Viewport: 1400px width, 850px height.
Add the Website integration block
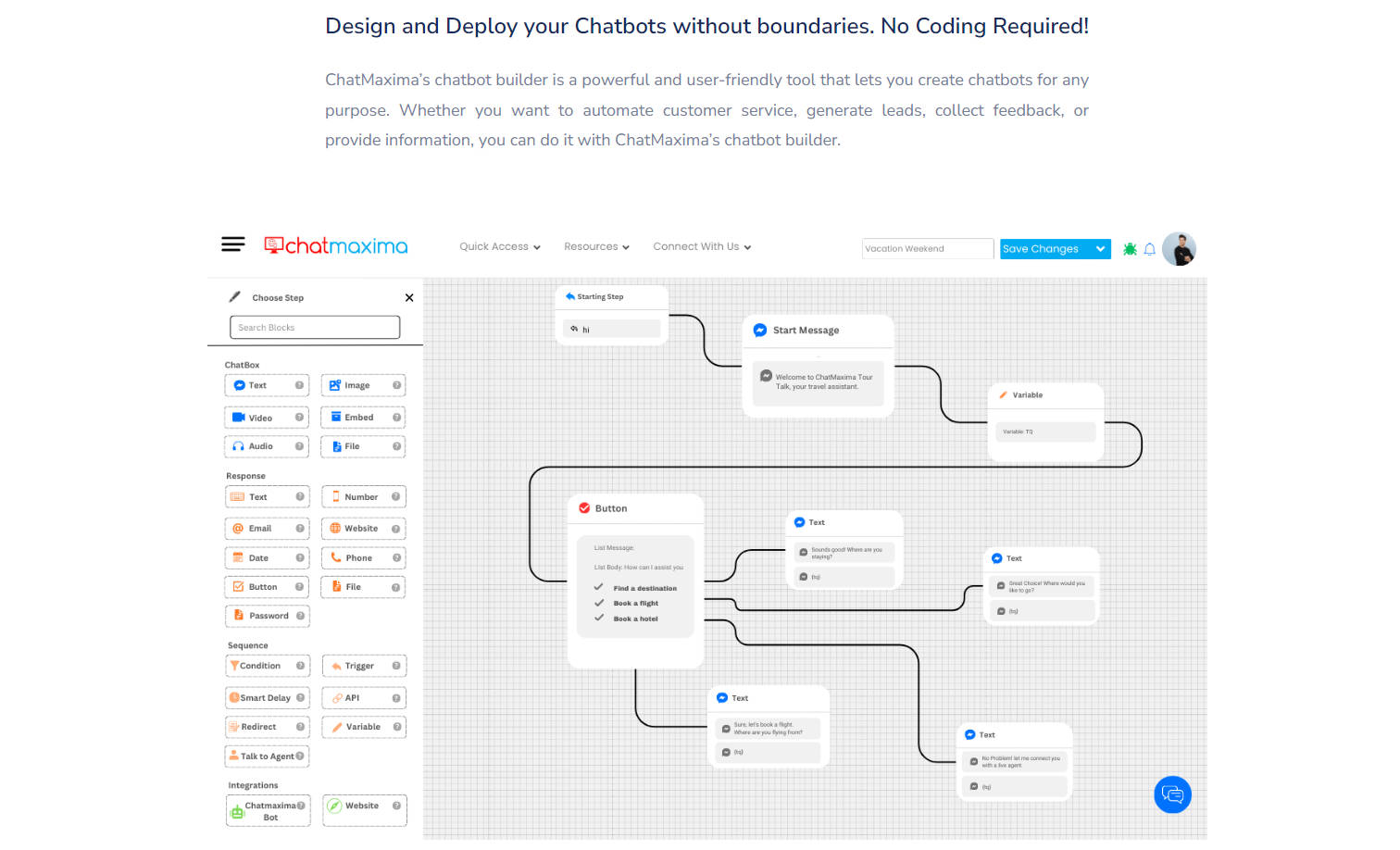click(365, 811)
